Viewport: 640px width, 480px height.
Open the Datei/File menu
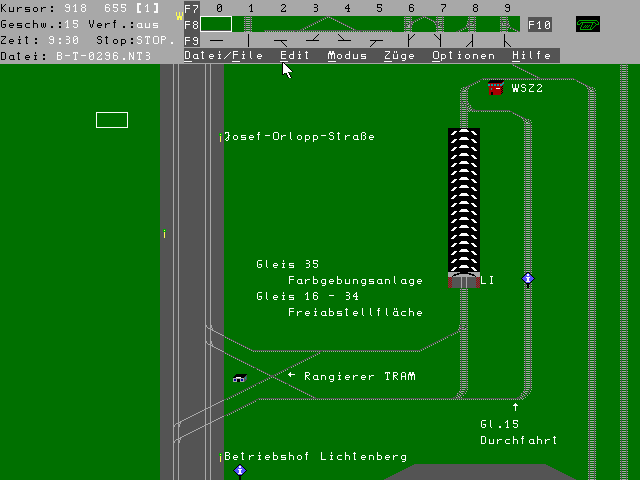click(x=224, y=56)
